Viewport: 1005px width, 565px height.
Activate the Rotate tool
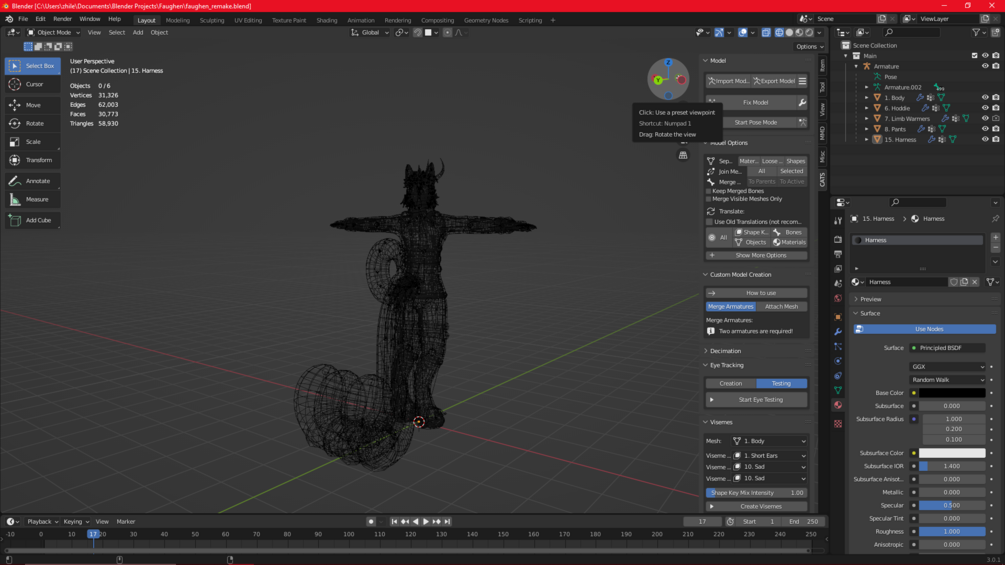(x=33, y=123)
